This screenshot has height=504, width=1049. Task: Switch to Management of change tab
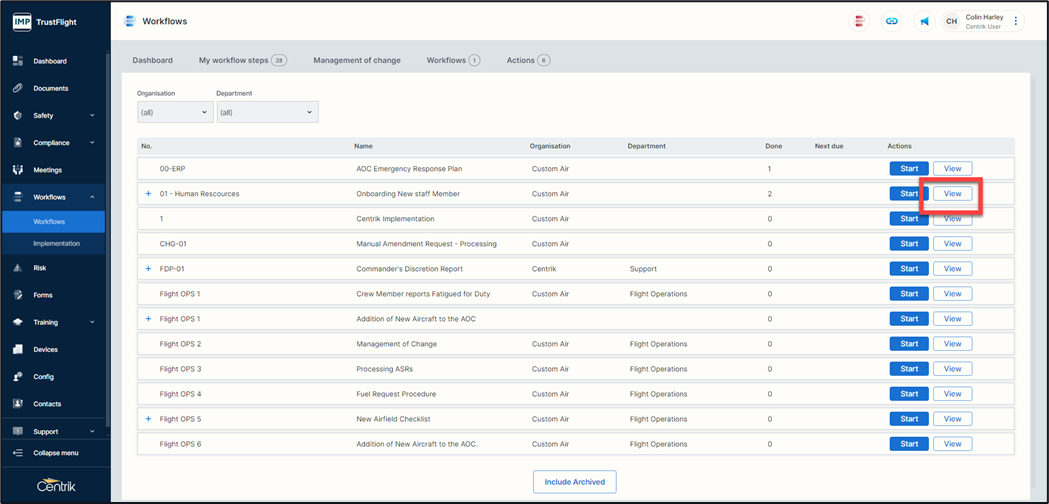point(356,60)
